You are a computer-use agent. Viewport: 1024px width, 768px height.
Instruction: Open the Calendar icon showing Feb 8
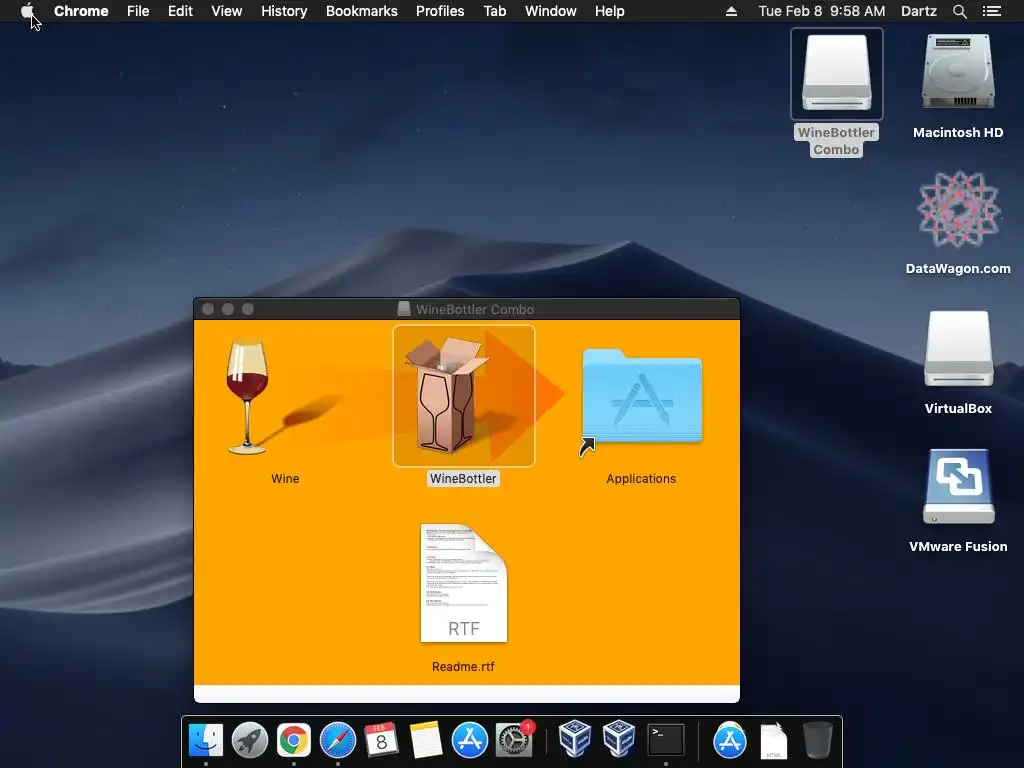pyautogui.click(x=381, y=740)
